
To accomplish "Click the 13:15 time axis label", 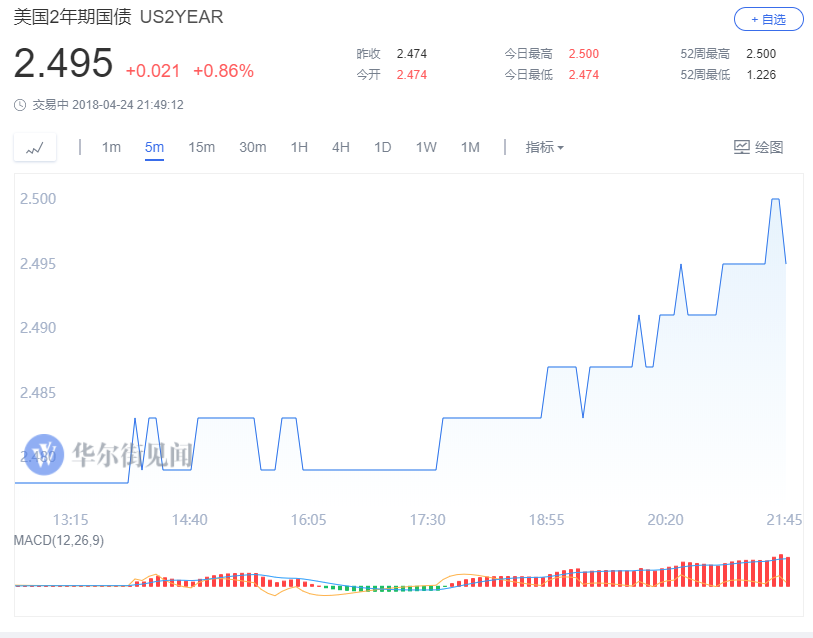I will (x=71, y=520).
